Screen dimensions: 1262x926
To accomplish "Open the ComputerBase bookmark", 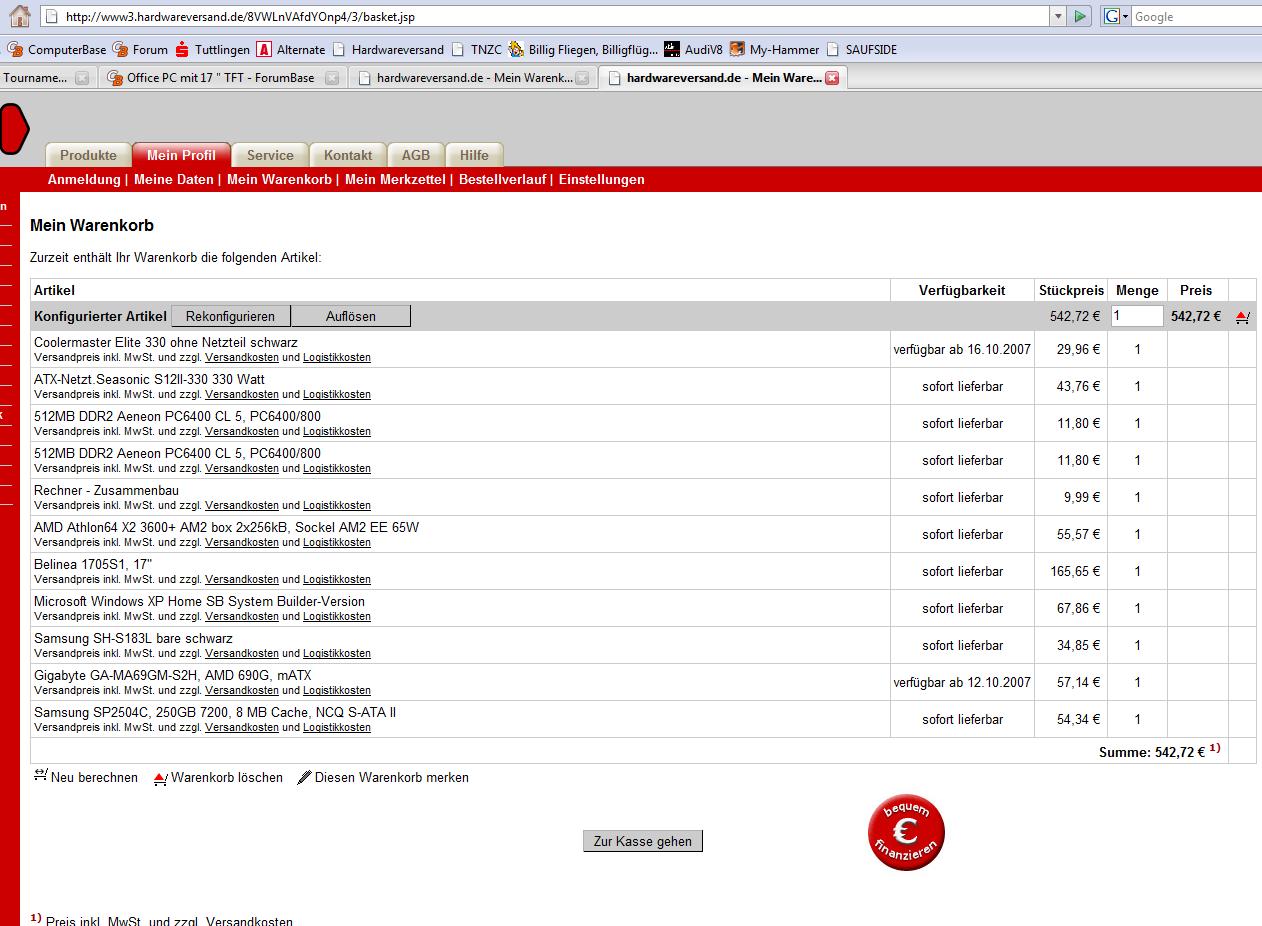I will click(57, 49).
